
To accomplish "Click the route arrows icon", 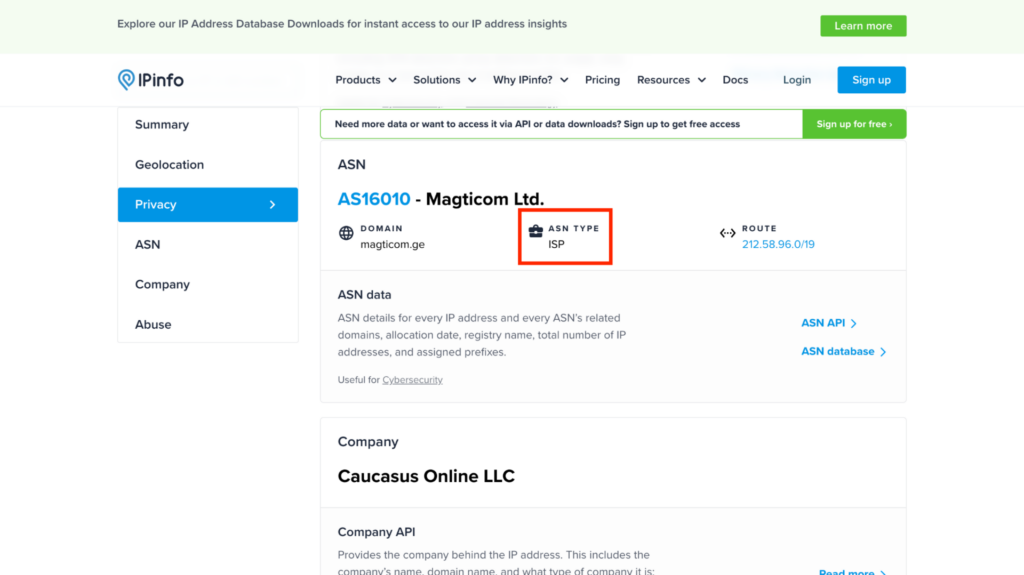I will pyautogui.click(x=728, y=233).
